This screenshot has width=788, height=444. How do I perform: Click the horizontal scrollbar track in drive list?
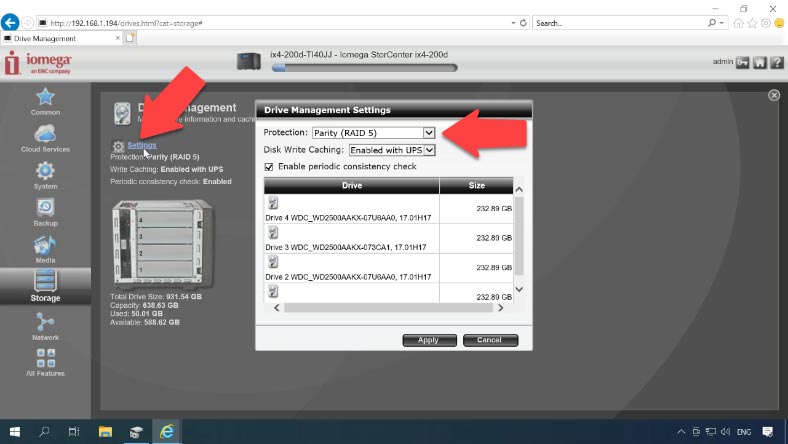(x=388, y=308)
